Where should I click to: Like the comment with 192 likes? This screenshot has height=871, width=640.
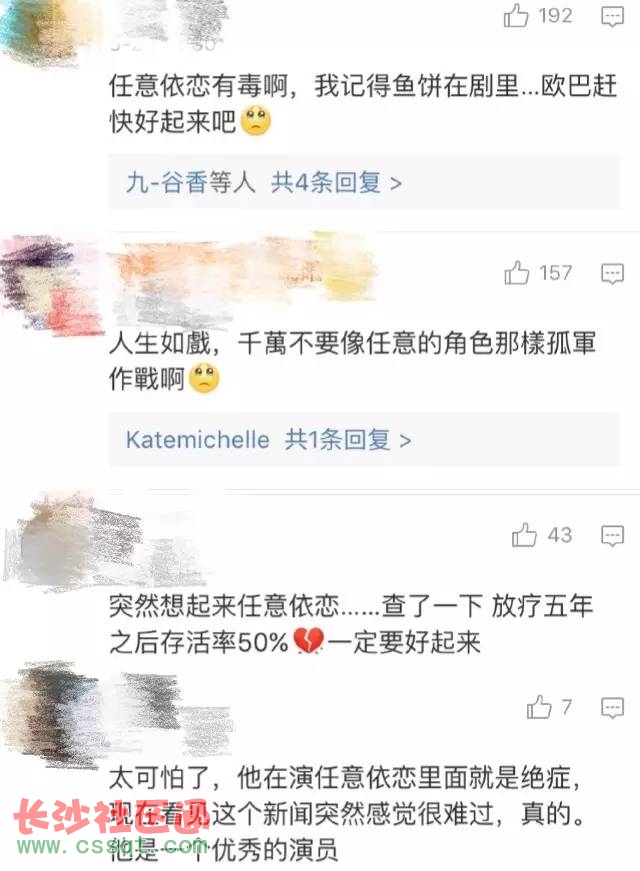tap(516, 16)
